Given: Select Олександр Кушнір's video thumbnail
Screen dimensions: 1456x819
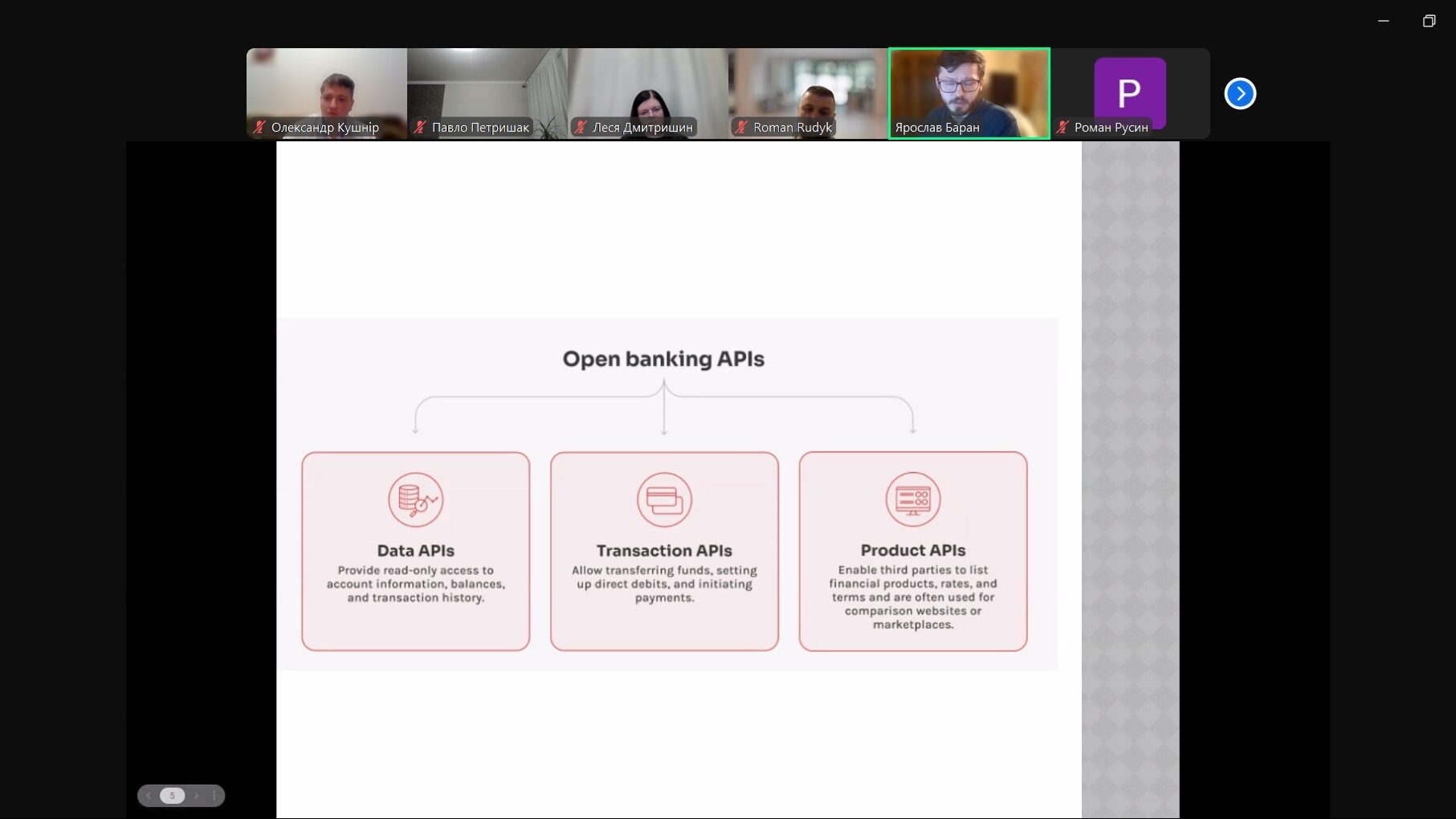Looking at the screenshot, I should pos(326,88).
